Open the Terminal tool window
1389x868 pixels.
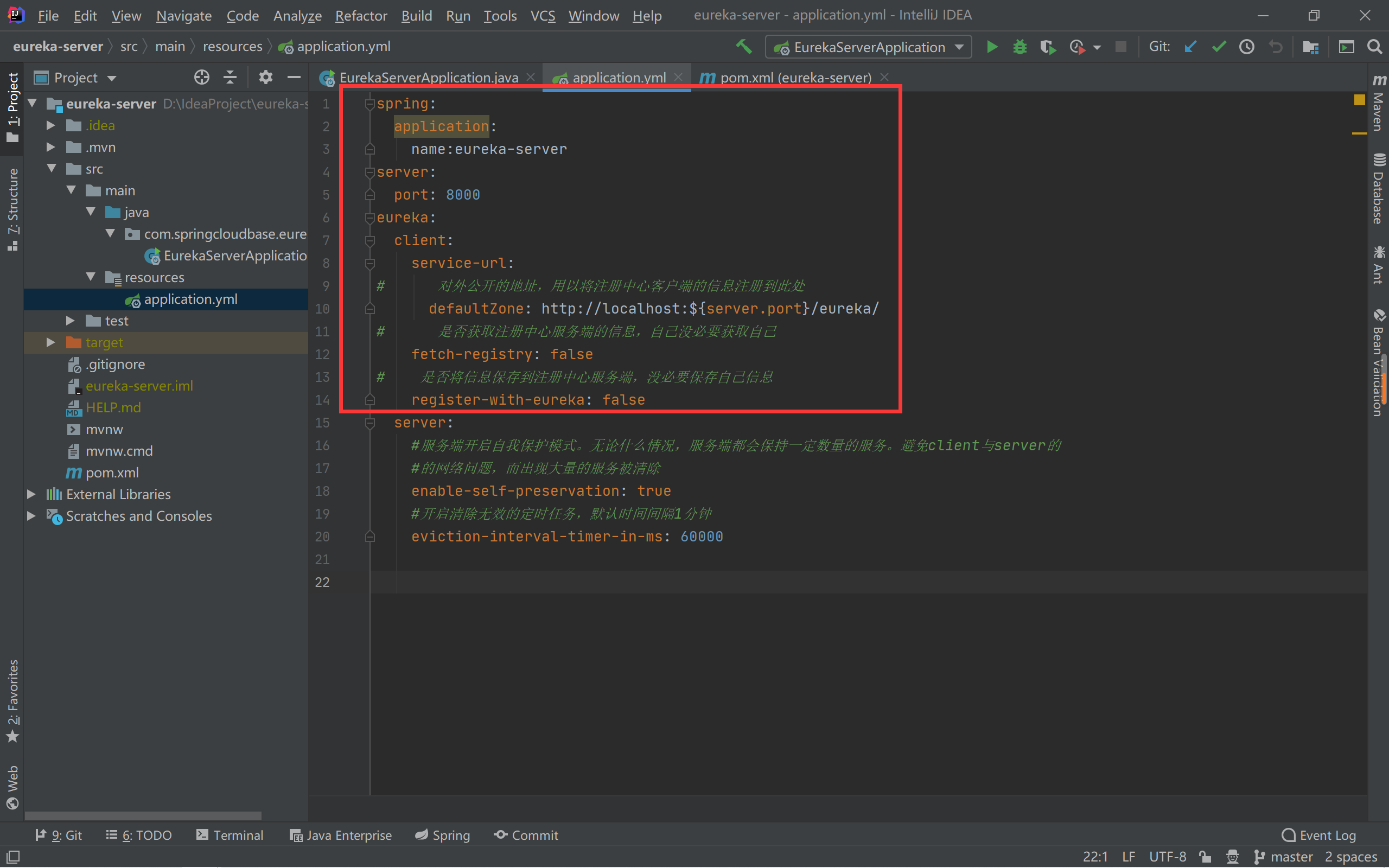pyautogui.click(x=237, y=835)
